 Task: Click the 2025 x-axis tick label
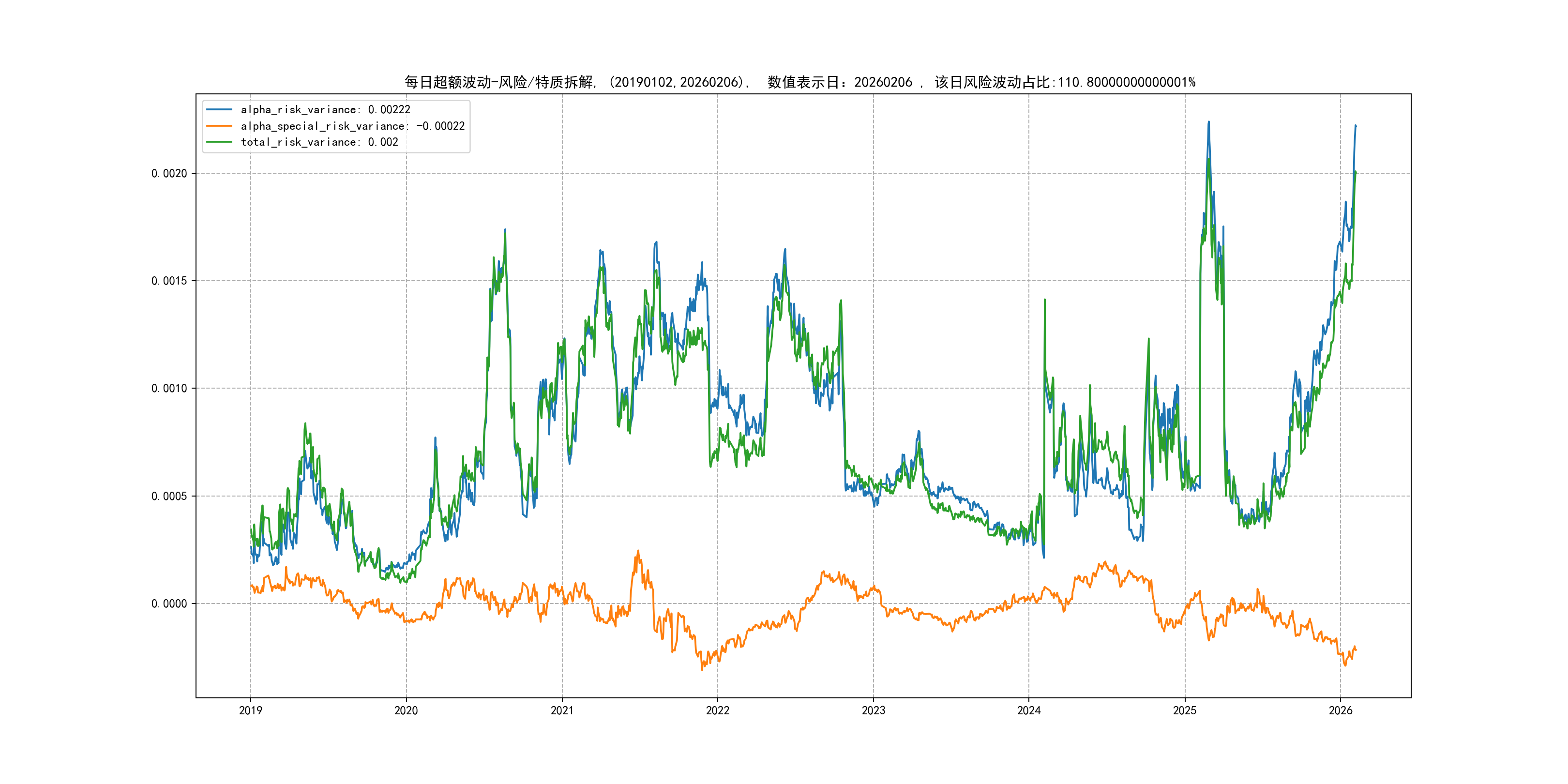(x=1185, y=710)
